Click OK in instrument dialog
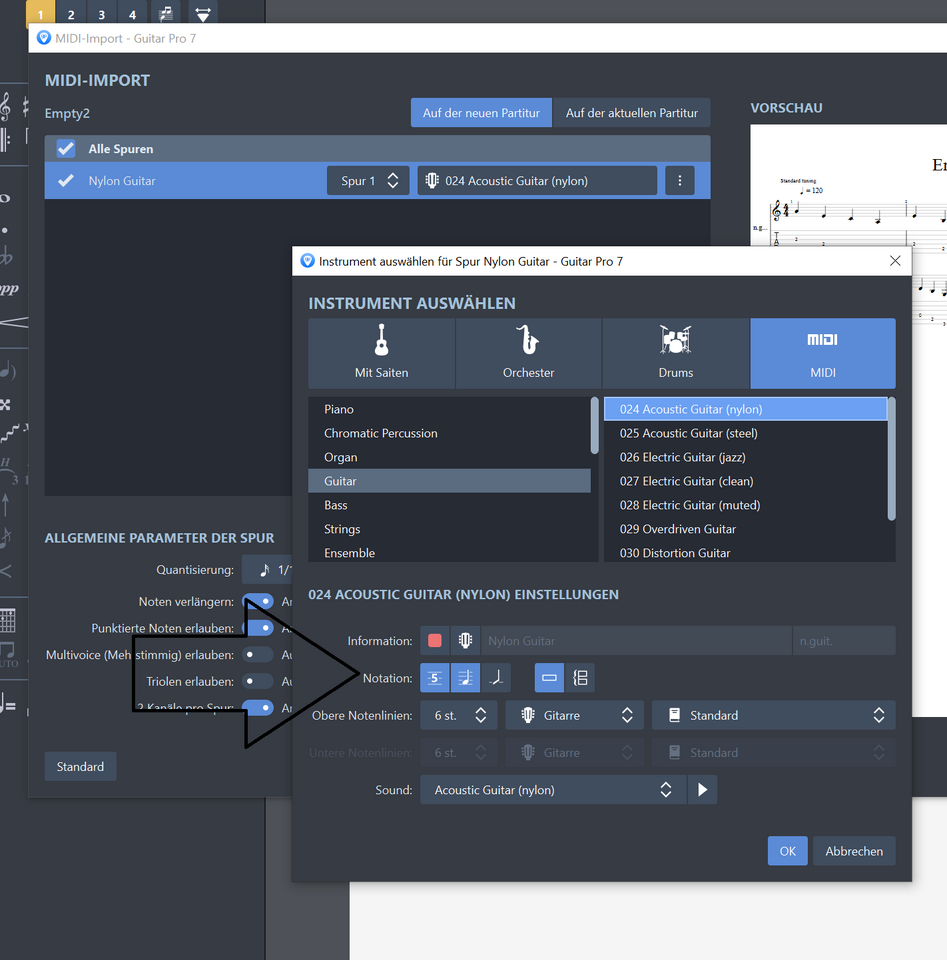This screenshot has width=947, height=960. click(x=788, y=851)
